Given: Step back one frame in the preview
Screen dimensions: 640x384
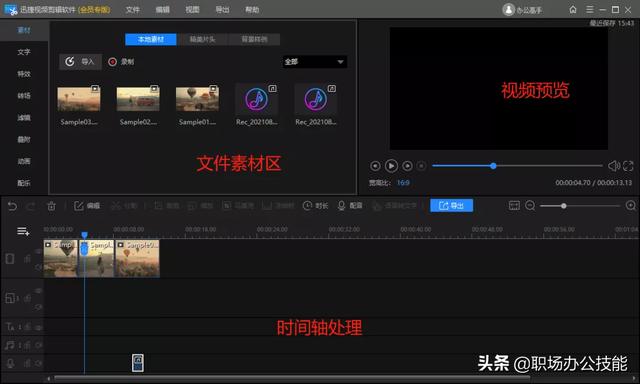Looking at the screenshot, I should tap(375, 166).
